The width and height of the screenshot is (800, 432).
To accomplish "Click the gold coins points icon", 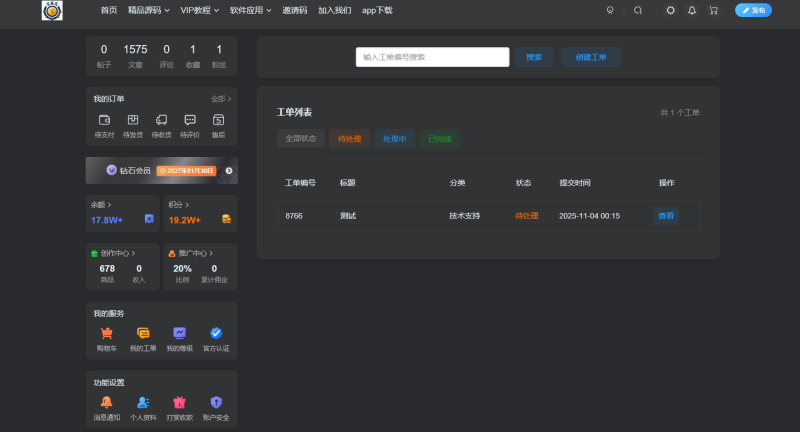I will point(226,219).
